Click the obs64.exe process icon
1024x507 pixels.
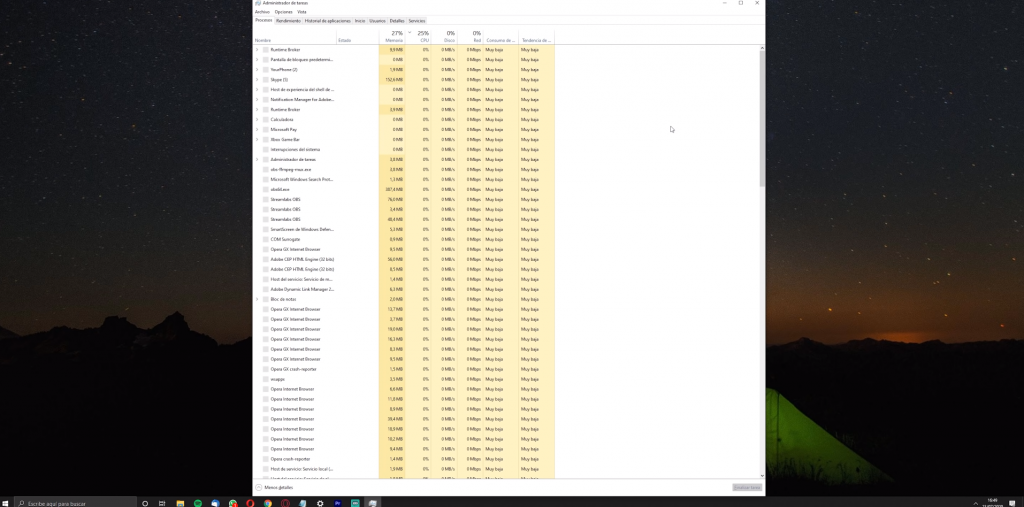point(266,189)
